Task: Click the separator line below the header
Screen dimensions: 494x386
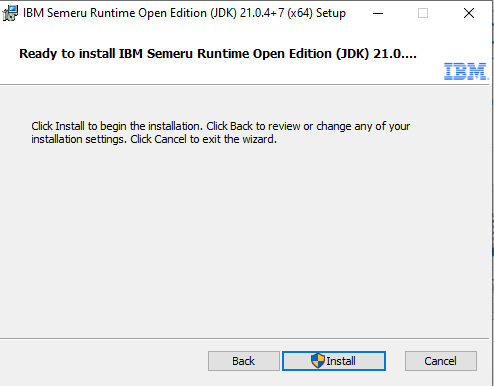Action: [x=244, y=85]
